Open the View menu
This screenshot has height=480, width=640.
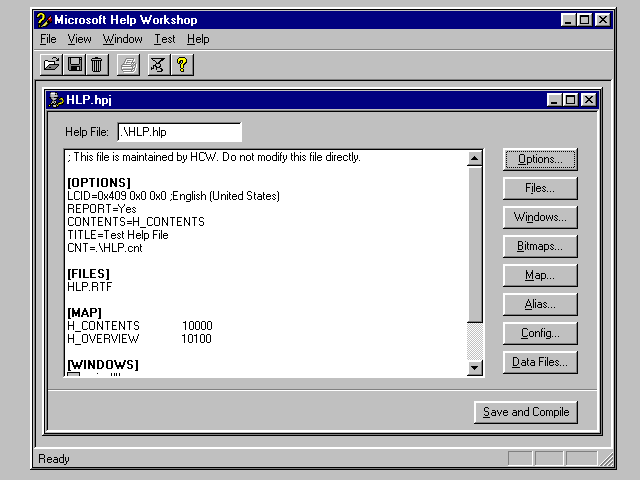coord(79,39)
